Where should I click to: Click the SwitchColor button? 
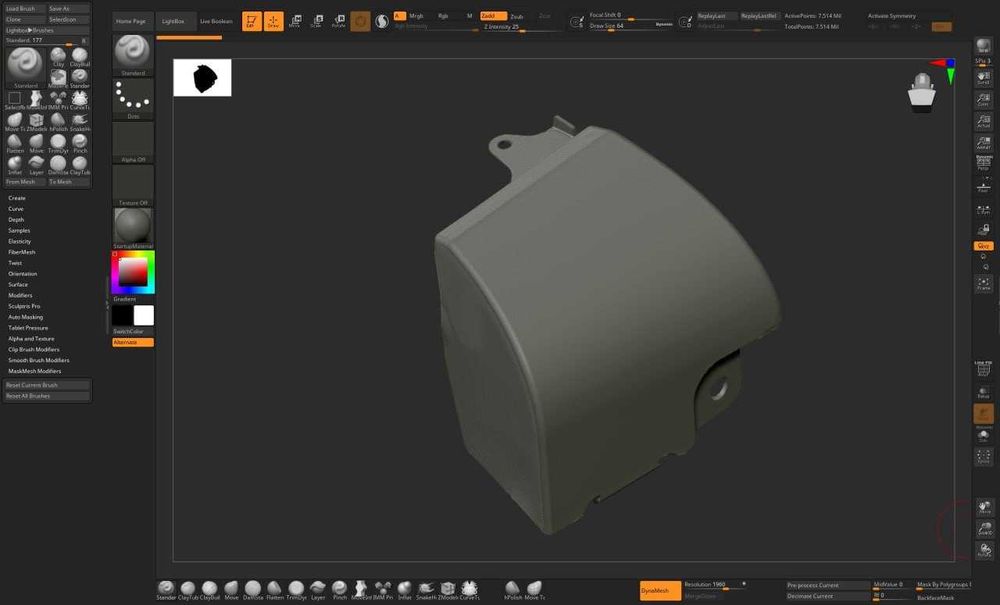(133, 332)
